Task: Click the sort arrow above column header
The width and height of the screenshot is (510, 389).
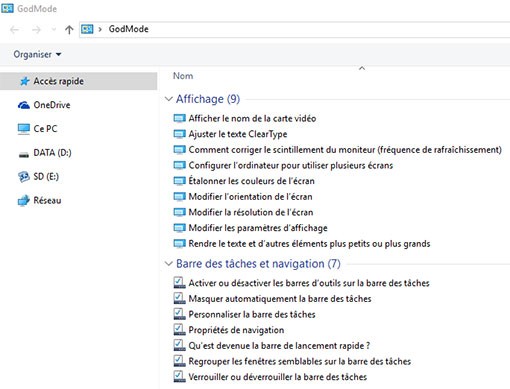Action: (362, 68)
